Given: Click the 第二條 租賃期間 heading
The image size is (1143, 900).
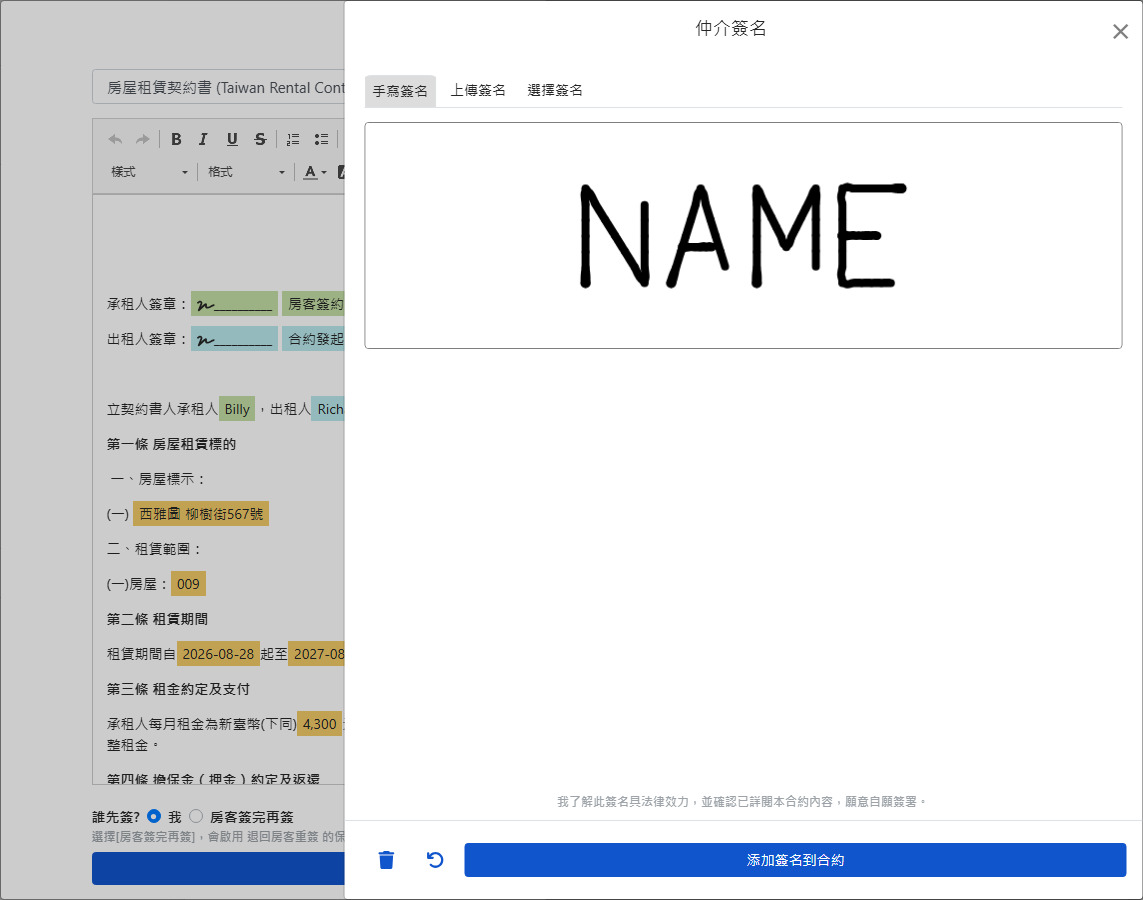Looking at the screenshot, I should tap(157, 619).
